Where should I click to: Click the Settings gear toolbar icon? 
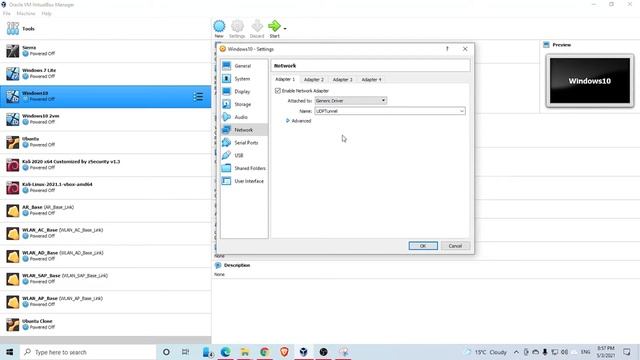click(237, 27)
